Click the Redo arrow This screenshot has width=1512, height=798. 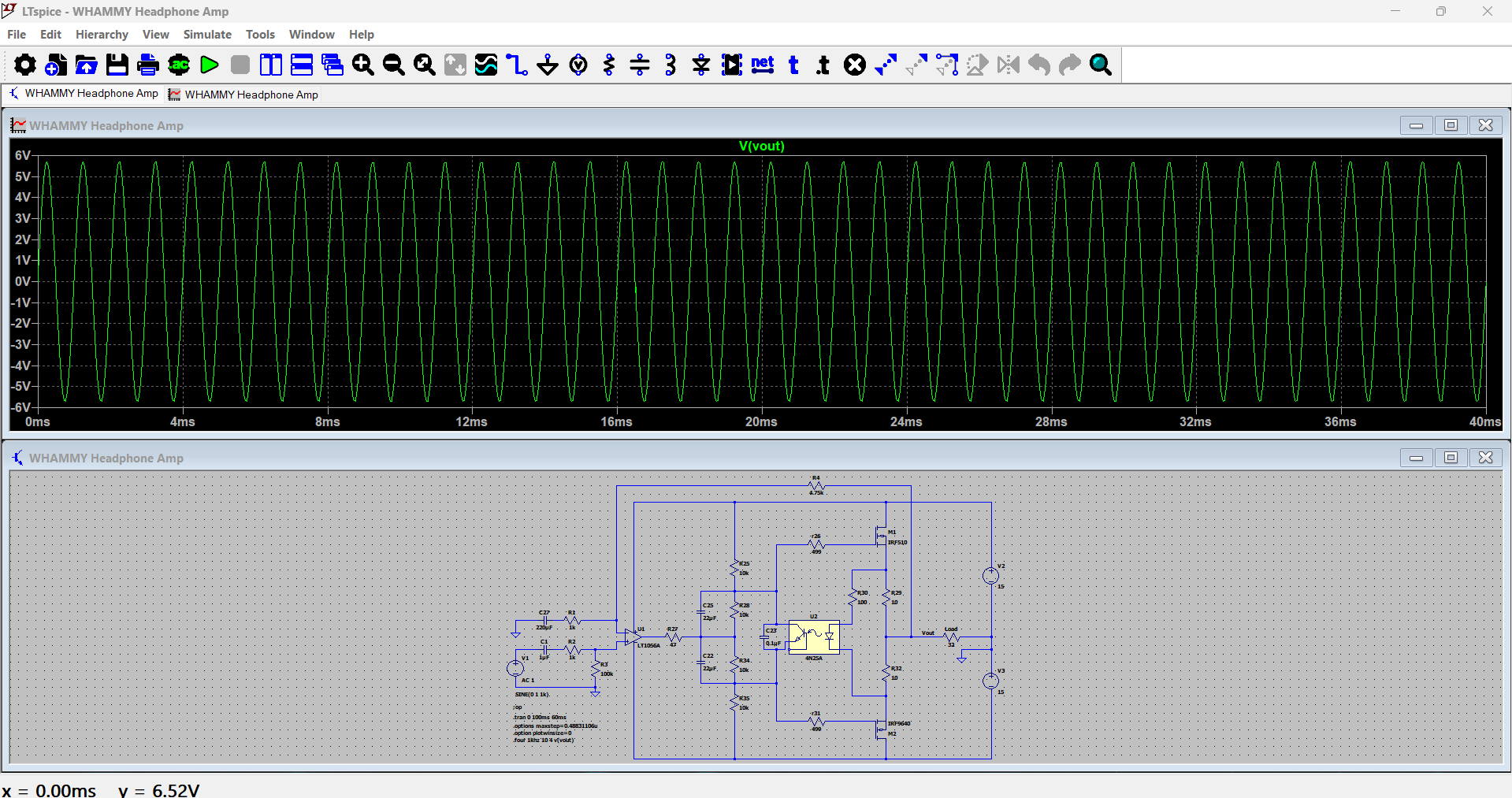(1070, 65)
